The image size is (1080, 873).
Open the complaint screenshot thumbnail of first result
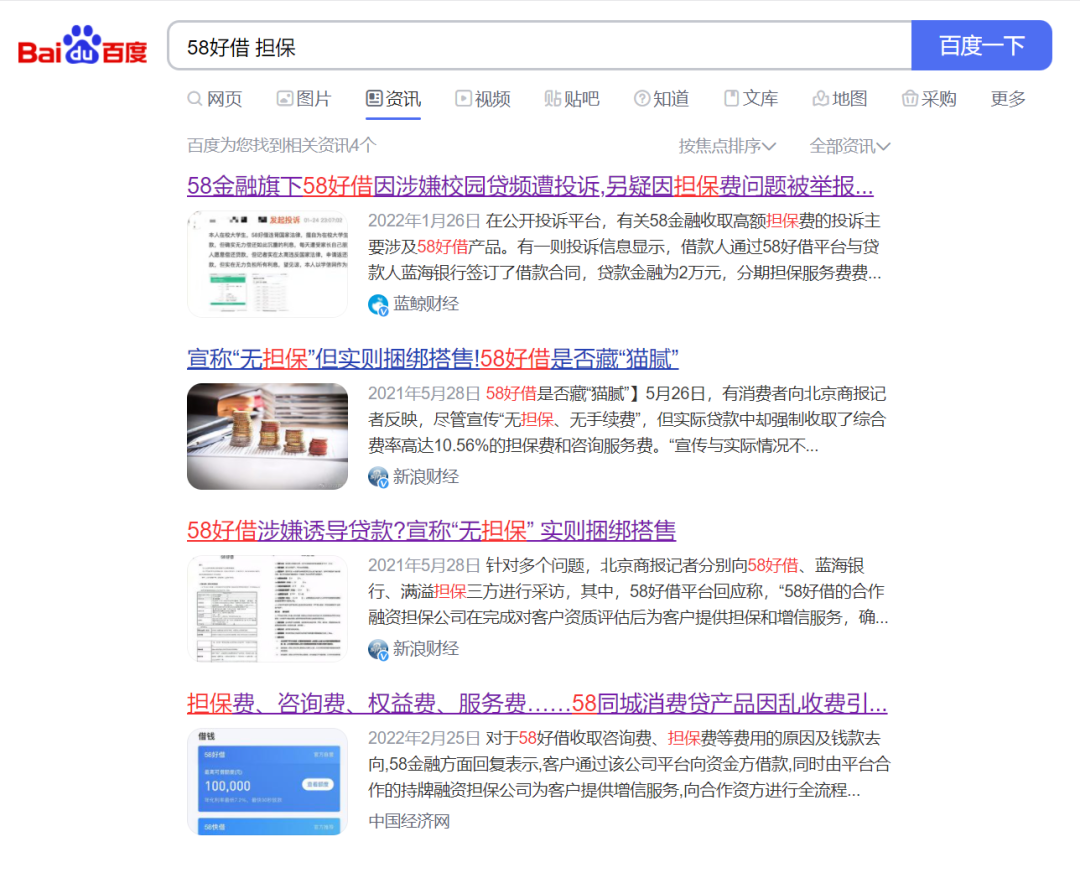click(x=267, y=264)
